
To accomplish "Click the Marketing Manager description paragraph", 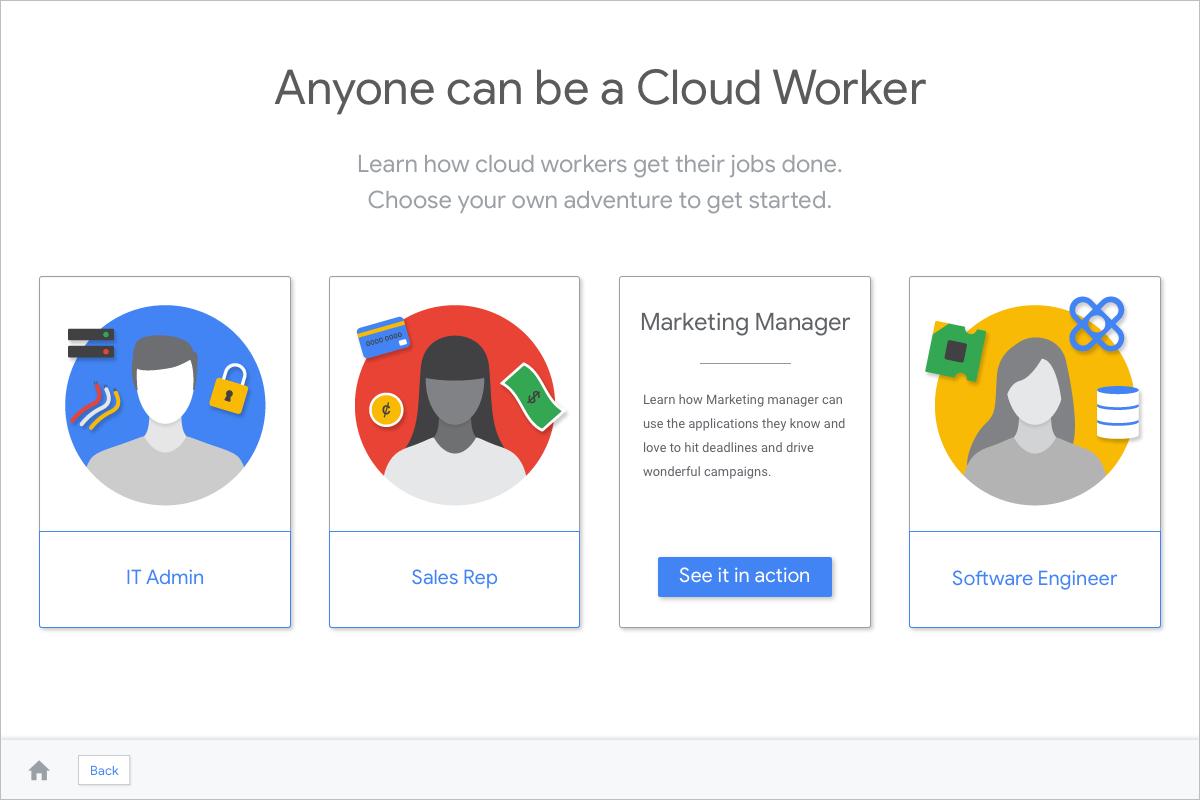I will [x=744, y=436].
